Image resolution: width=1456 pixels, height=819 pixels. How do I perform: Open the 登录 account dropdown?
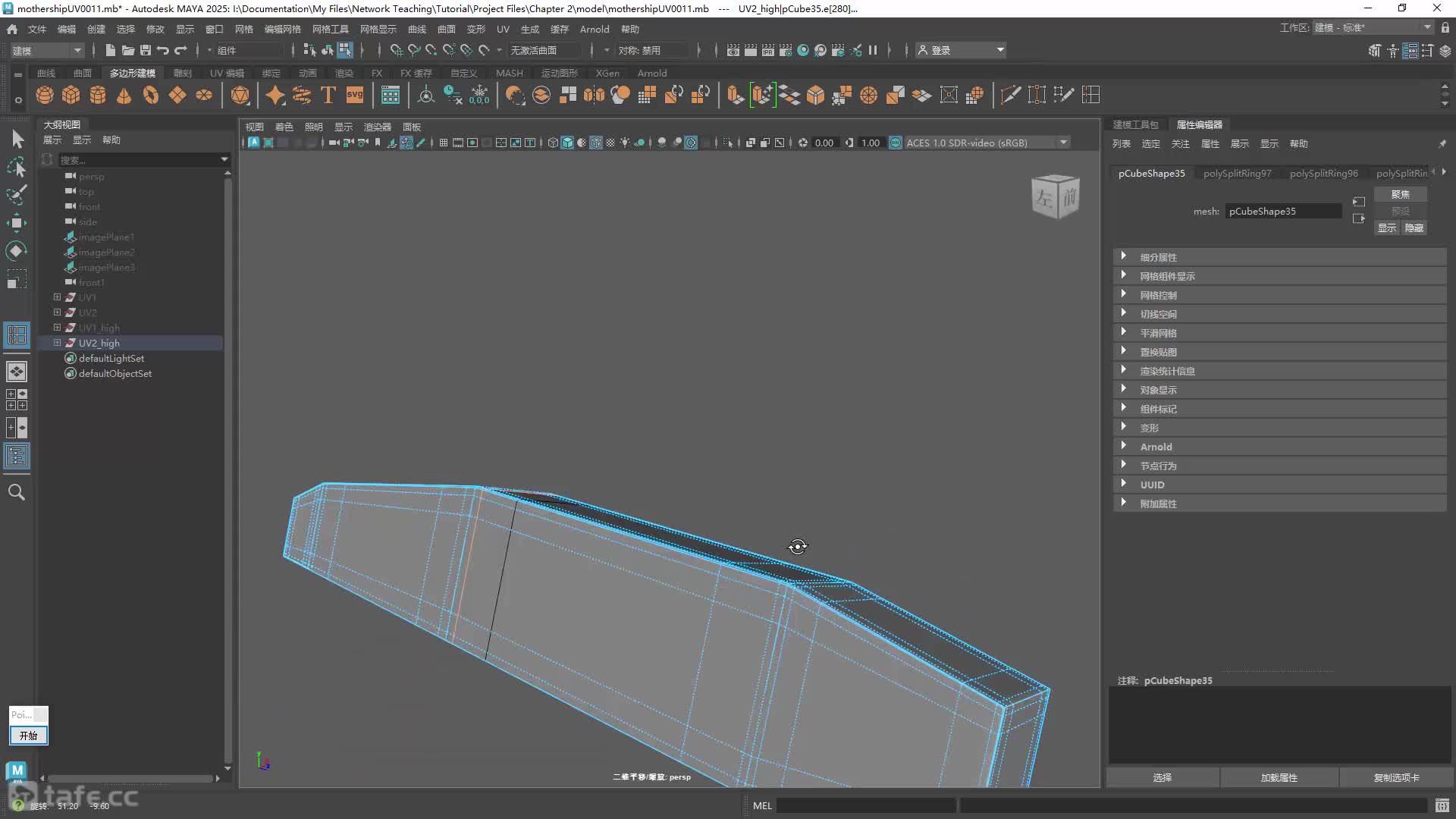click(961, 50)
